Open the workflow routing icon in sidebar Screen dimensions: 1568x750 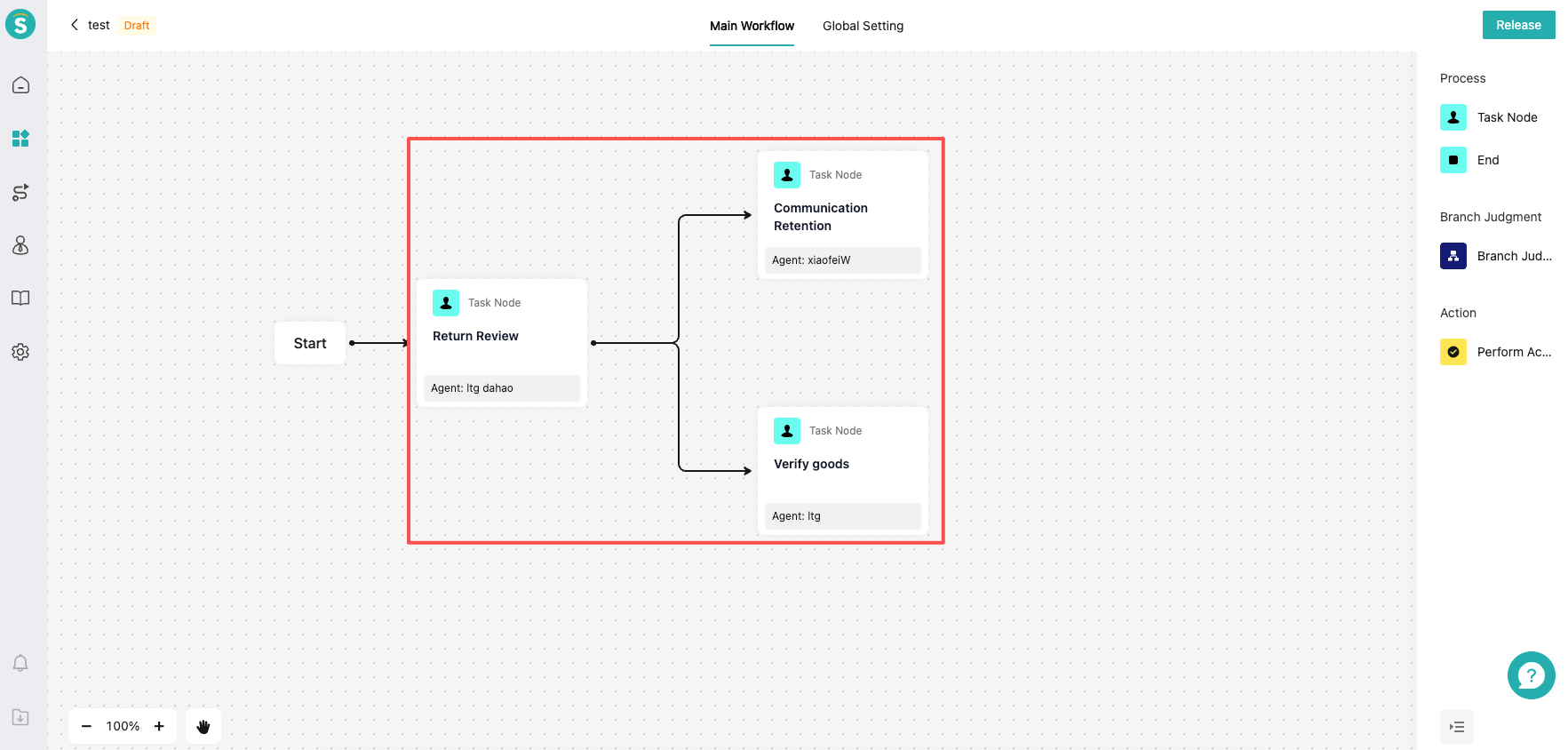pyautogui.click(x=20, y=192)
